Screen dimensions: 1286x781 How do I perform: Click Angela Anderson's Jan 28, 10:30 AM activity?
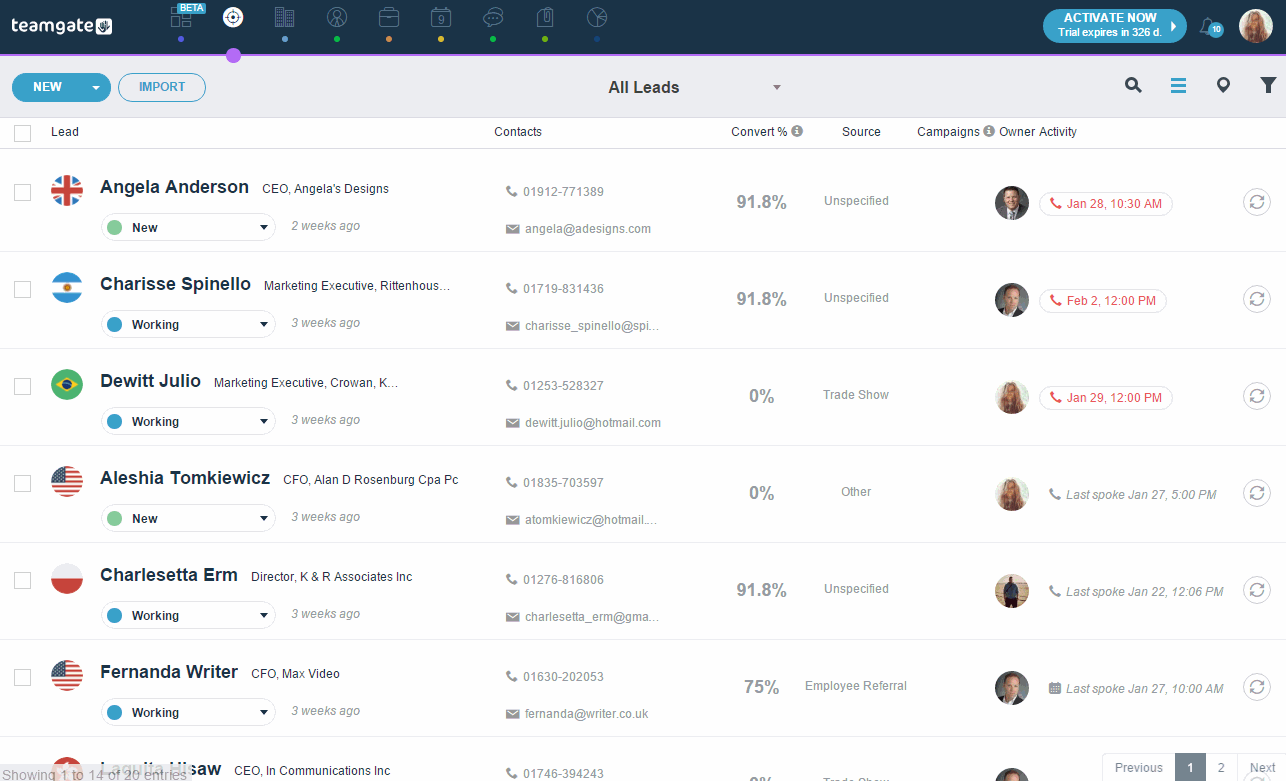pos(1106,204)
